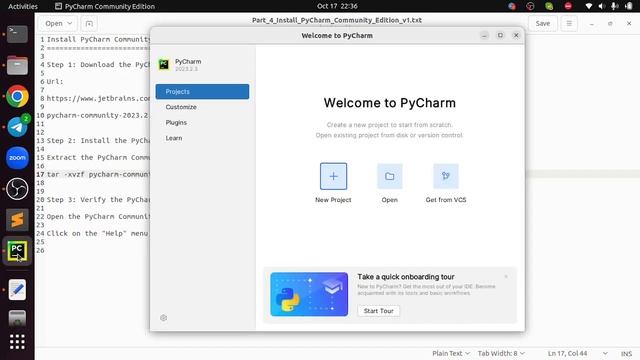The height and width of the screenshot is (360, 640).
Task: Click the Open folder icon
Action: click(x=390, y=176)
